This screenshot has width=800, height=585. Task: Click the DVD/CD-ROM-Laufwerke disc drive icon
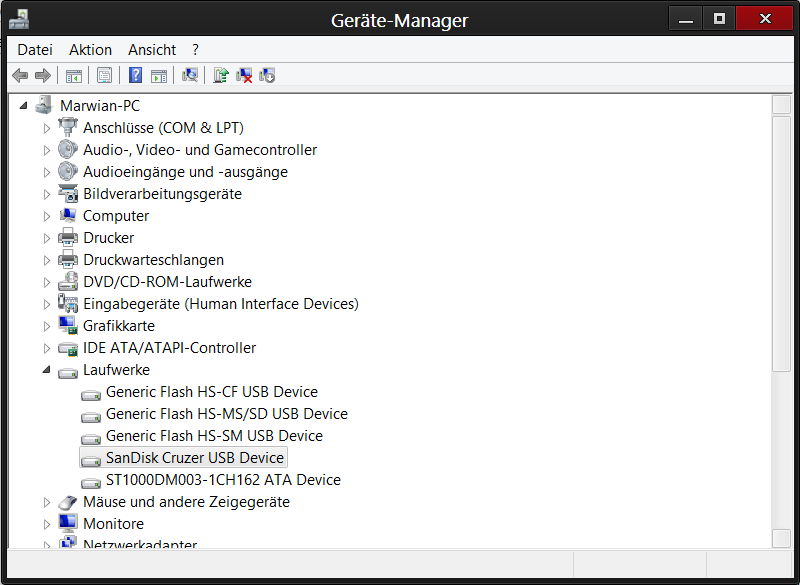(68, 282)
